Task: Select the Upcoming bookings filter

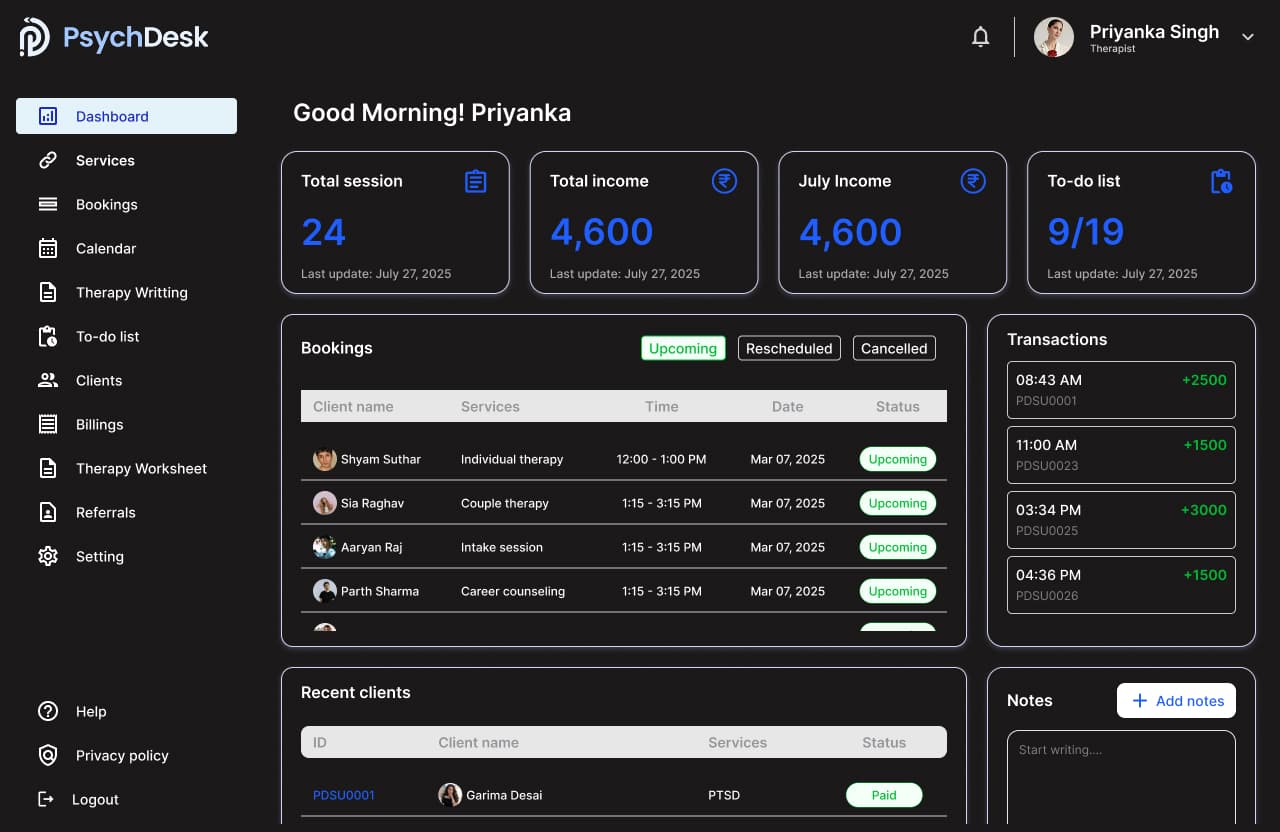Action: pyautogui.click(x=683, y=348)
